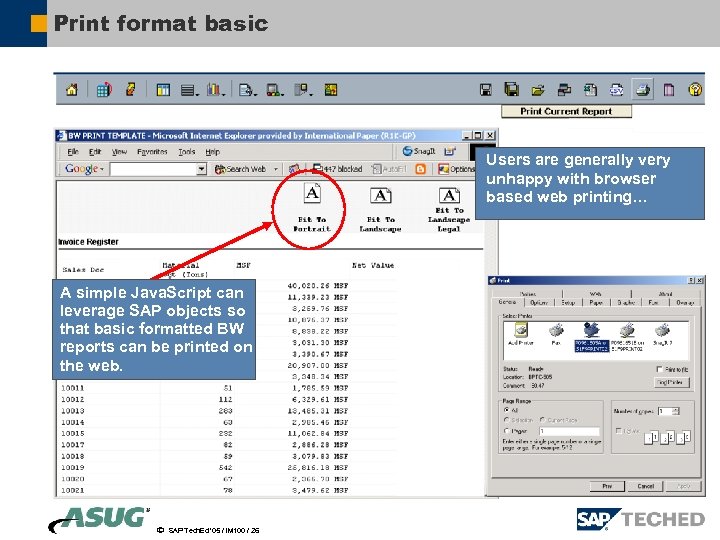Viewport: 720px width, 540px height.
Task: Expand the Google search box dropdown arrow
Action: [x=201, y=169]
